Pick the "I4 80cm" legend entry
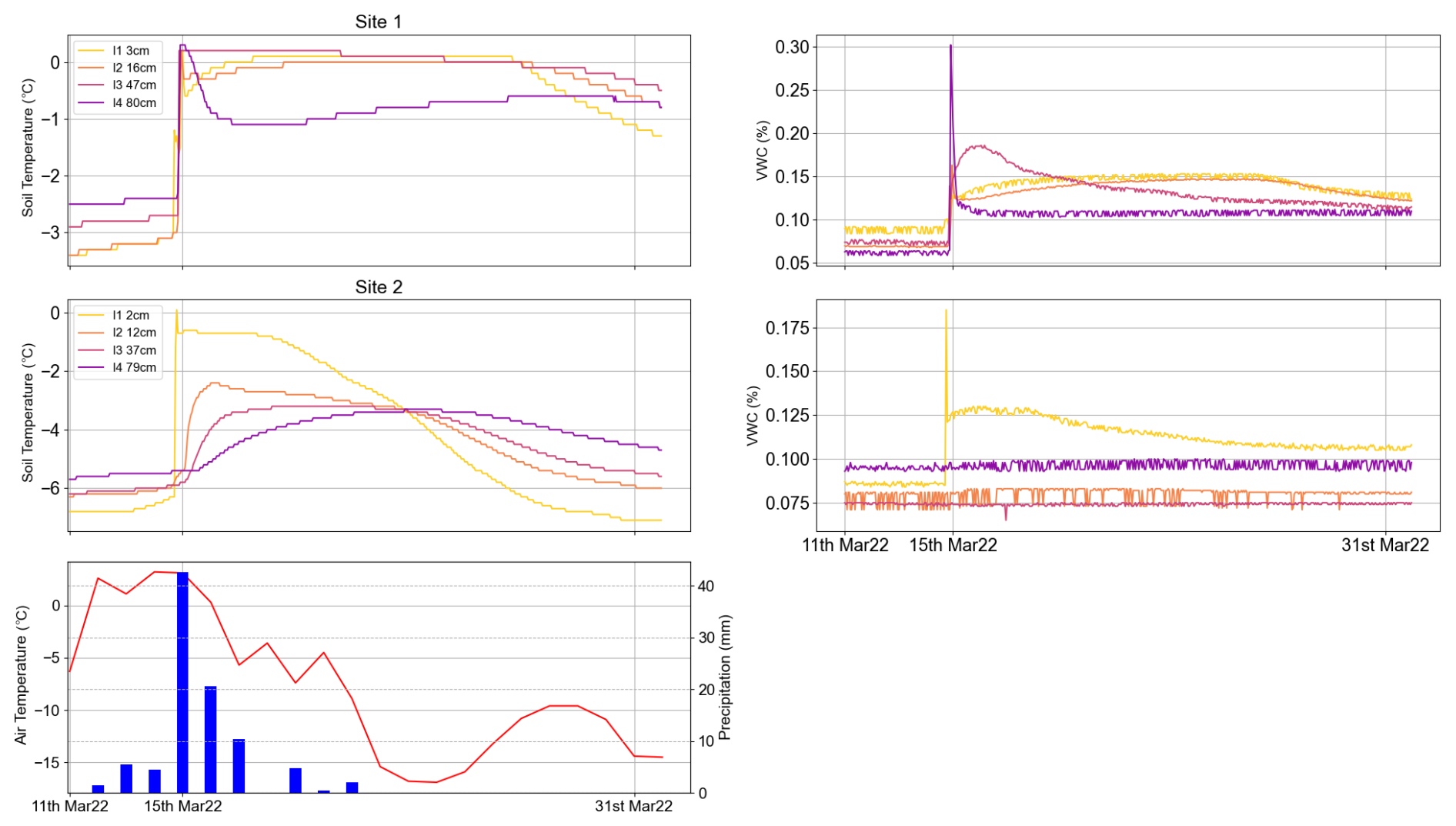The width and height of the screenshot is (1456, 826). point(134,103)
